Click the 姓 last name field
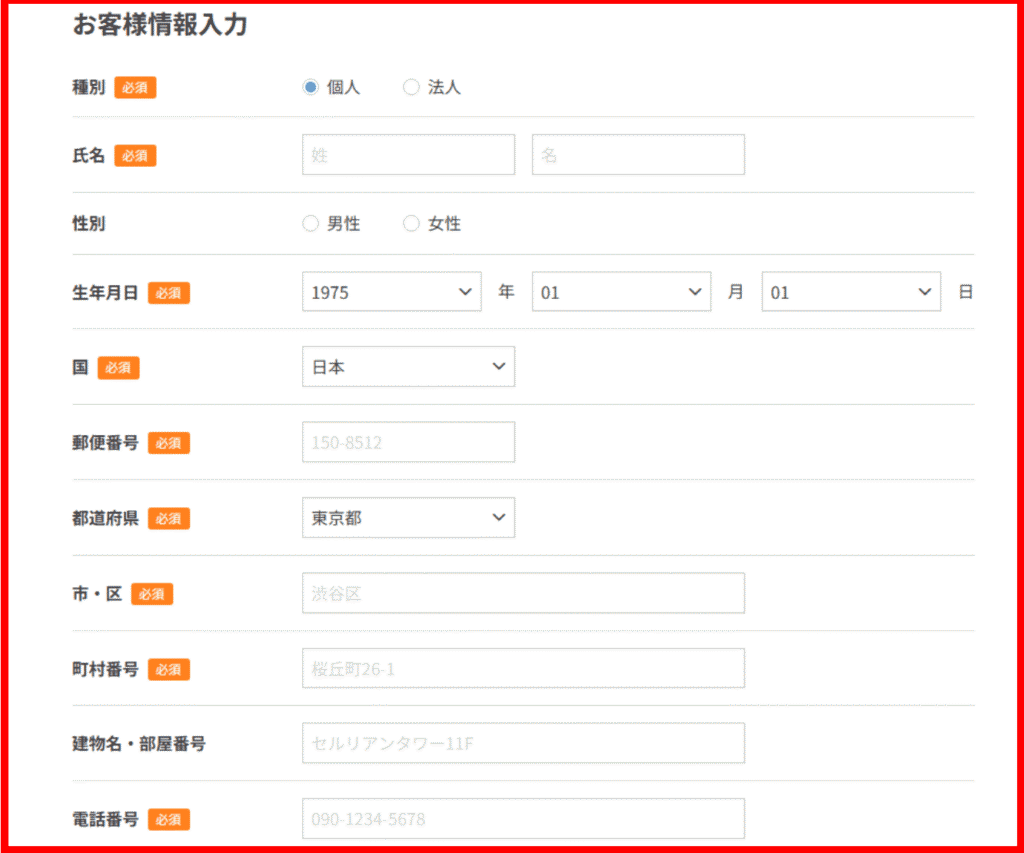Viewport: 1024px width, 853px height. pos(408,155)
